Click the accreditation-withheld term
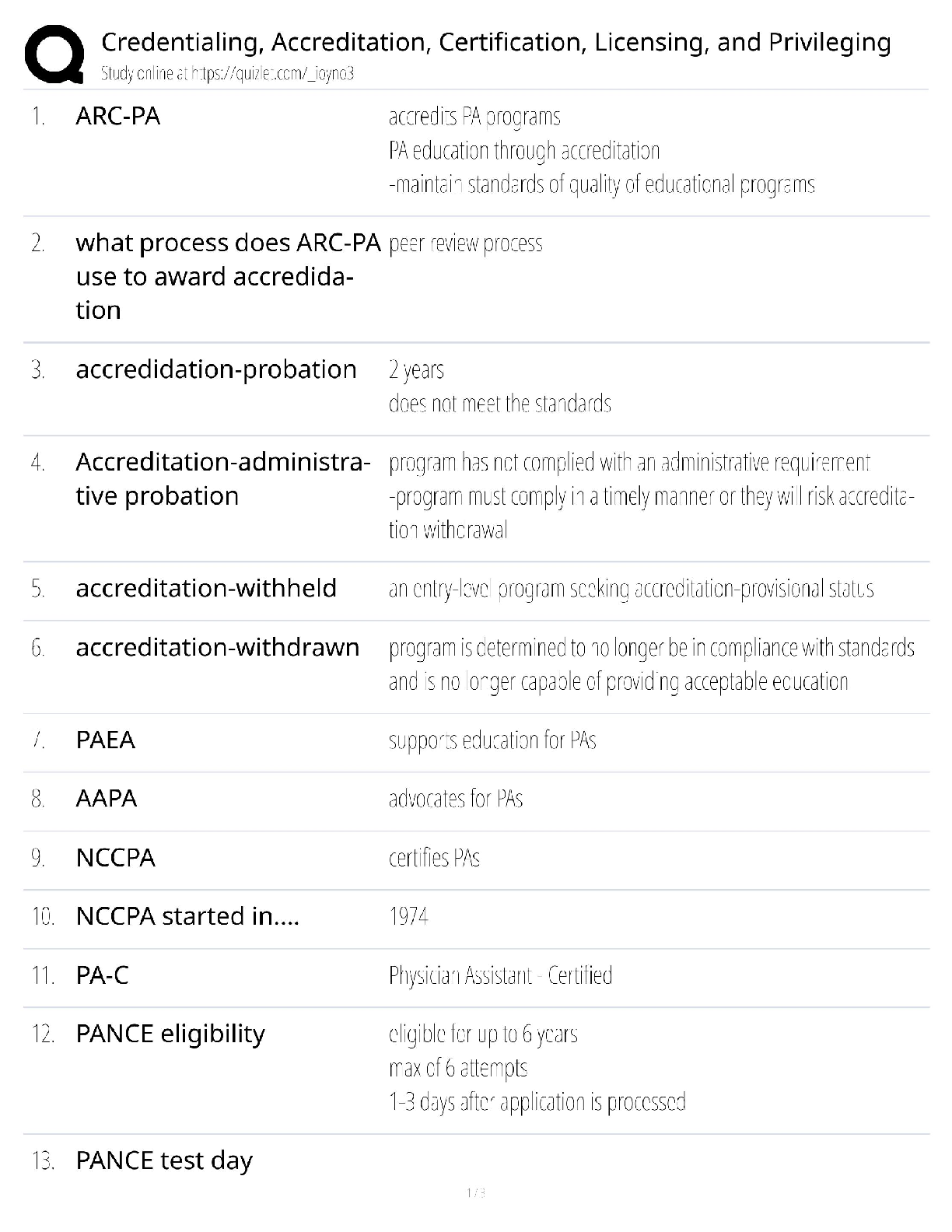The width and height of the screenshot is (952, 1232). 206,589
